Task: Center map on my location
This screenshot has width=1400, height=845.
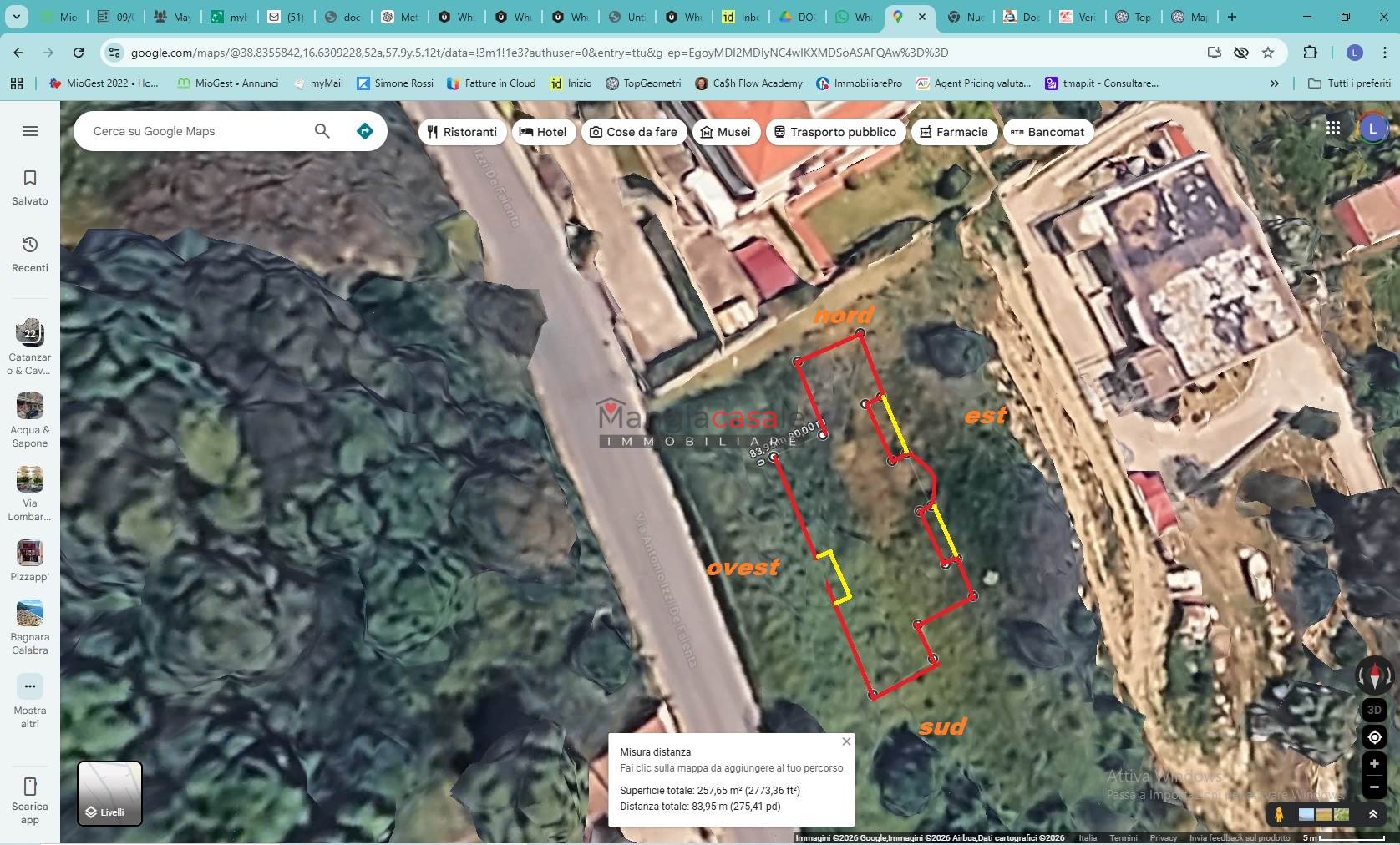Action: [1374, 737]
